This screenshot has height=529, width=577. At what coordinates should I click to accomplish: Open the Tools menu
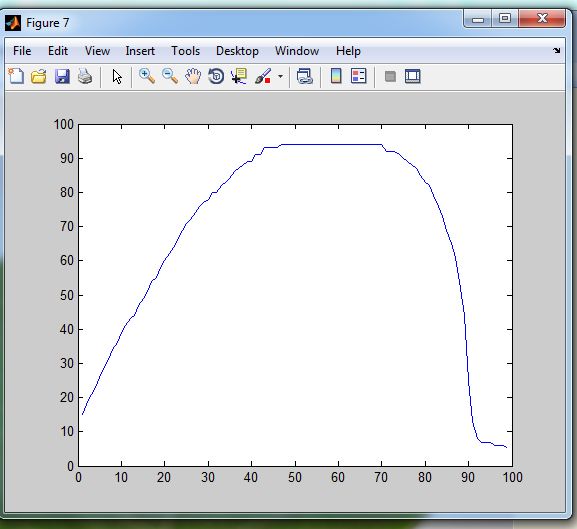pos(185,51)
